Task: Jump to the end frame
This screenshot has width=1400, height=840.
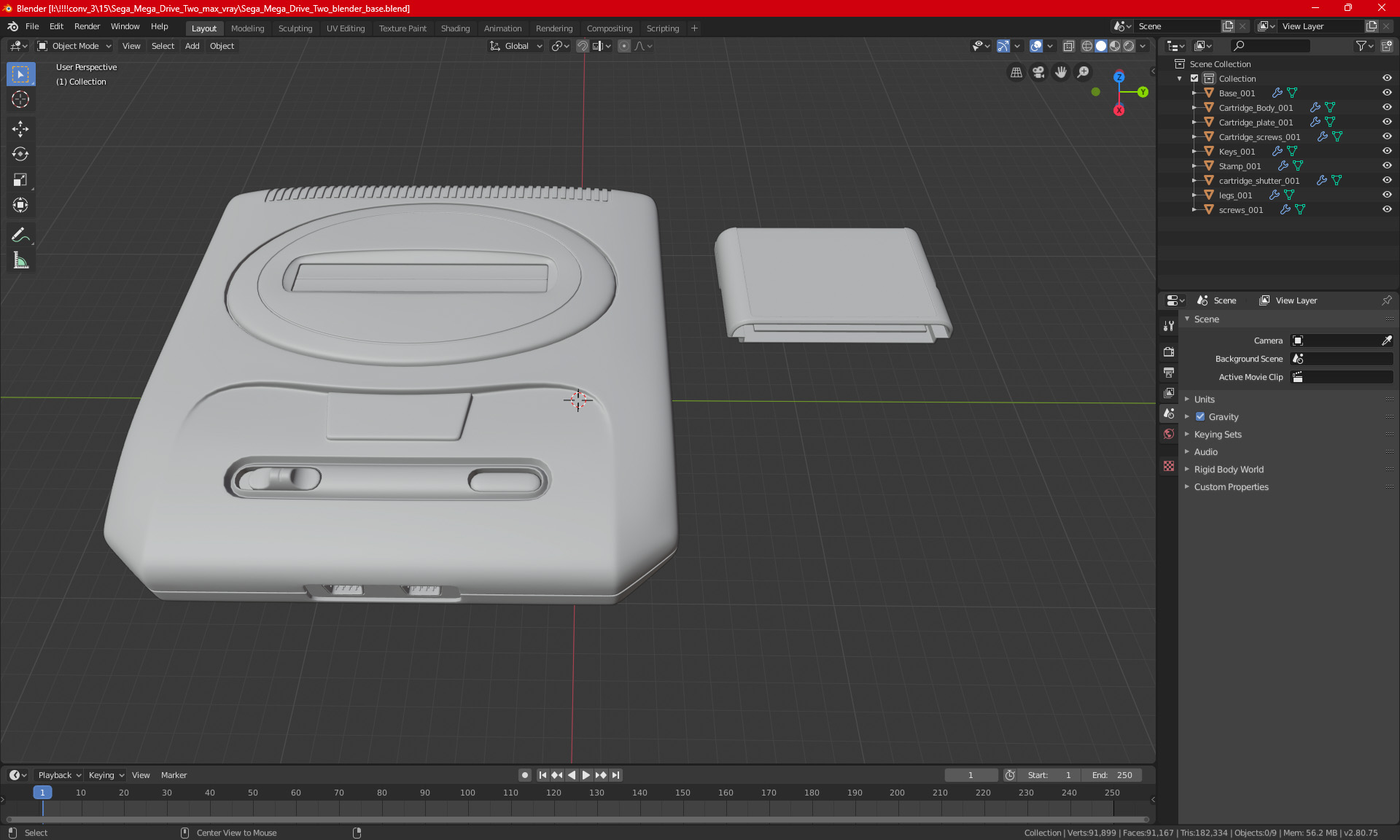Action: (x=615, y=775)
